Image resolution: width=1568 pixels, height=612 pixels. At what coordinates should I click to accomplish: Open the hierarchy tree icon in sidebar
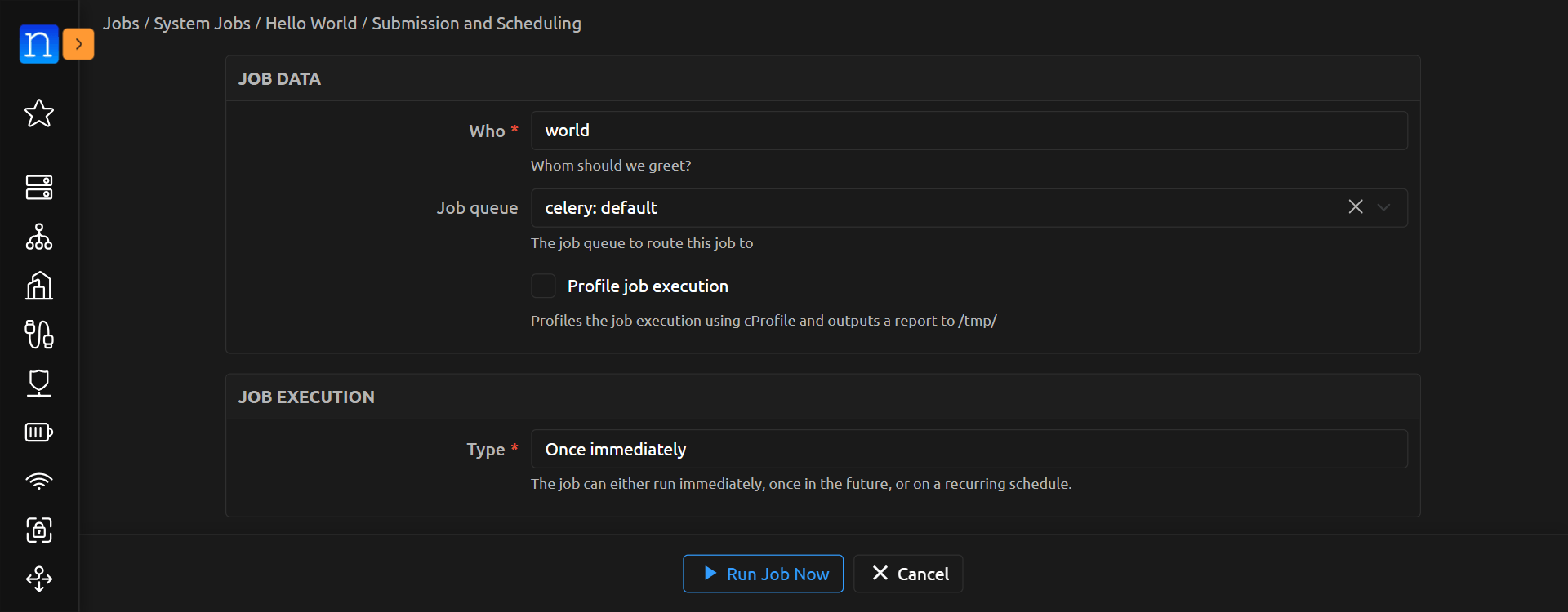[39, 237]
